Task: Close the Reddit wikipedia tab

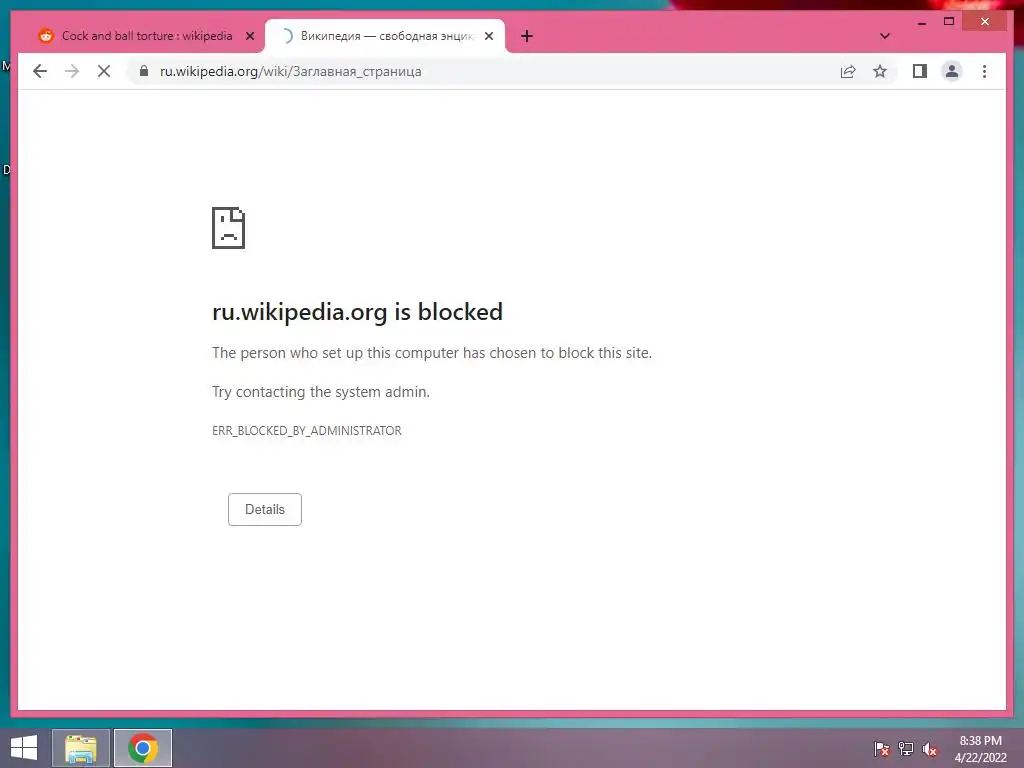Action: tap(249, 36)
